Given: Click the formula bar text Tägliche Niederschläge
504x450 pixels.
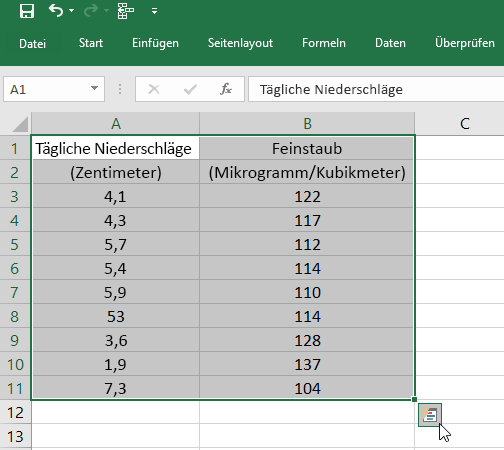Looking at the screenshot, I should (x=331, y=89).
